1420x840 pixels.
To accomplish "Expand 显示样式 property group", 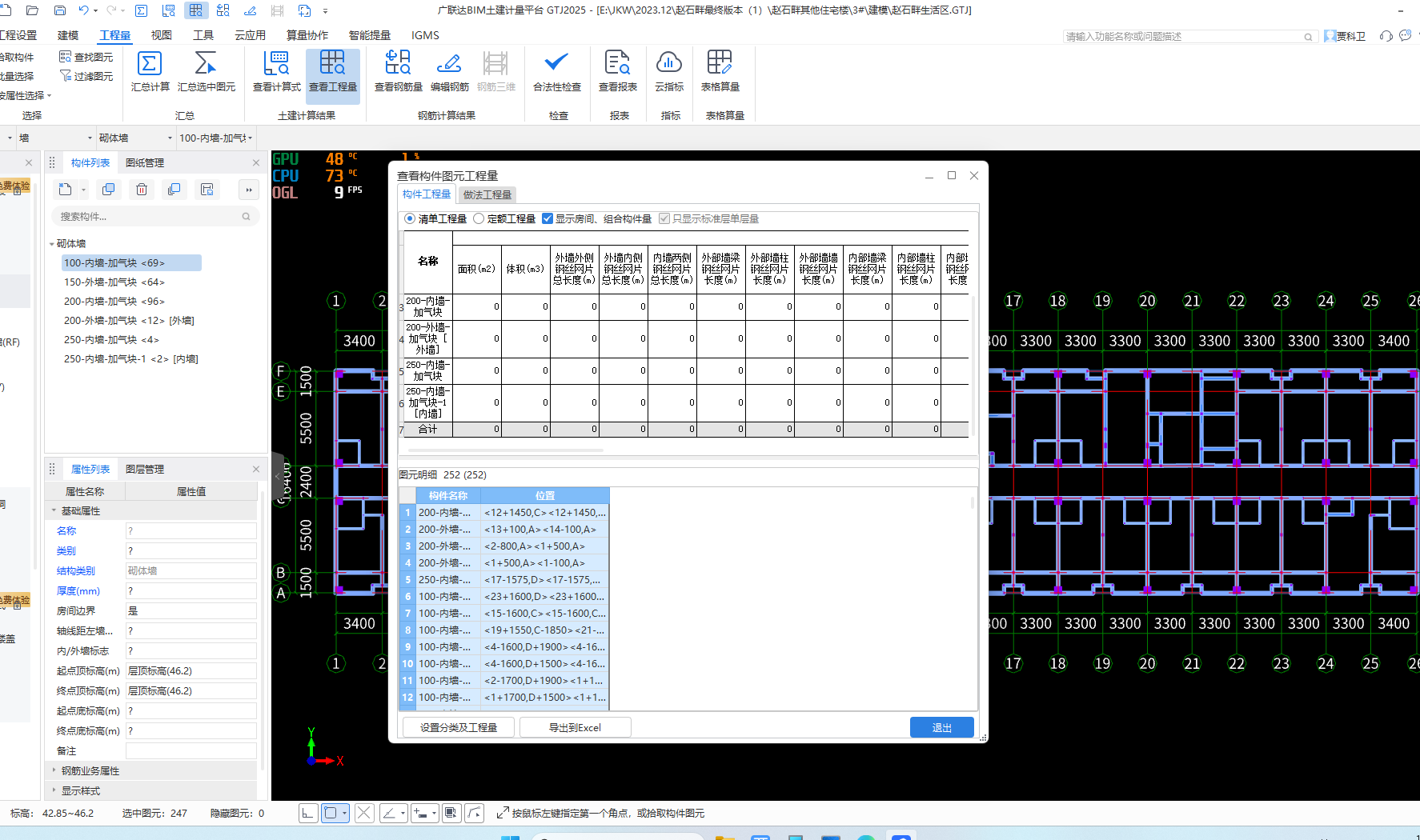I will pyautogui.click(x=54, y=790).
